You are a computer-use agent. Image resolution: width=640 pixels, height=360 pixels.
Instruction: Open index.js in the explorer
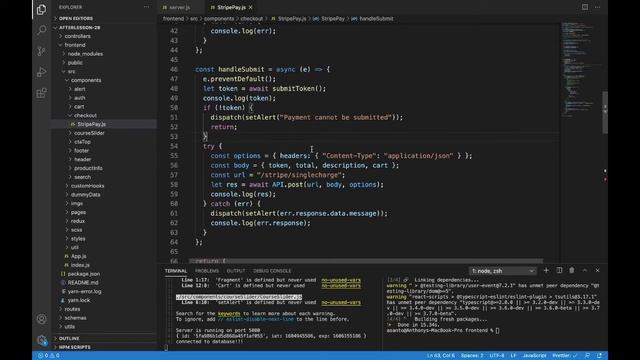(80, 265)
